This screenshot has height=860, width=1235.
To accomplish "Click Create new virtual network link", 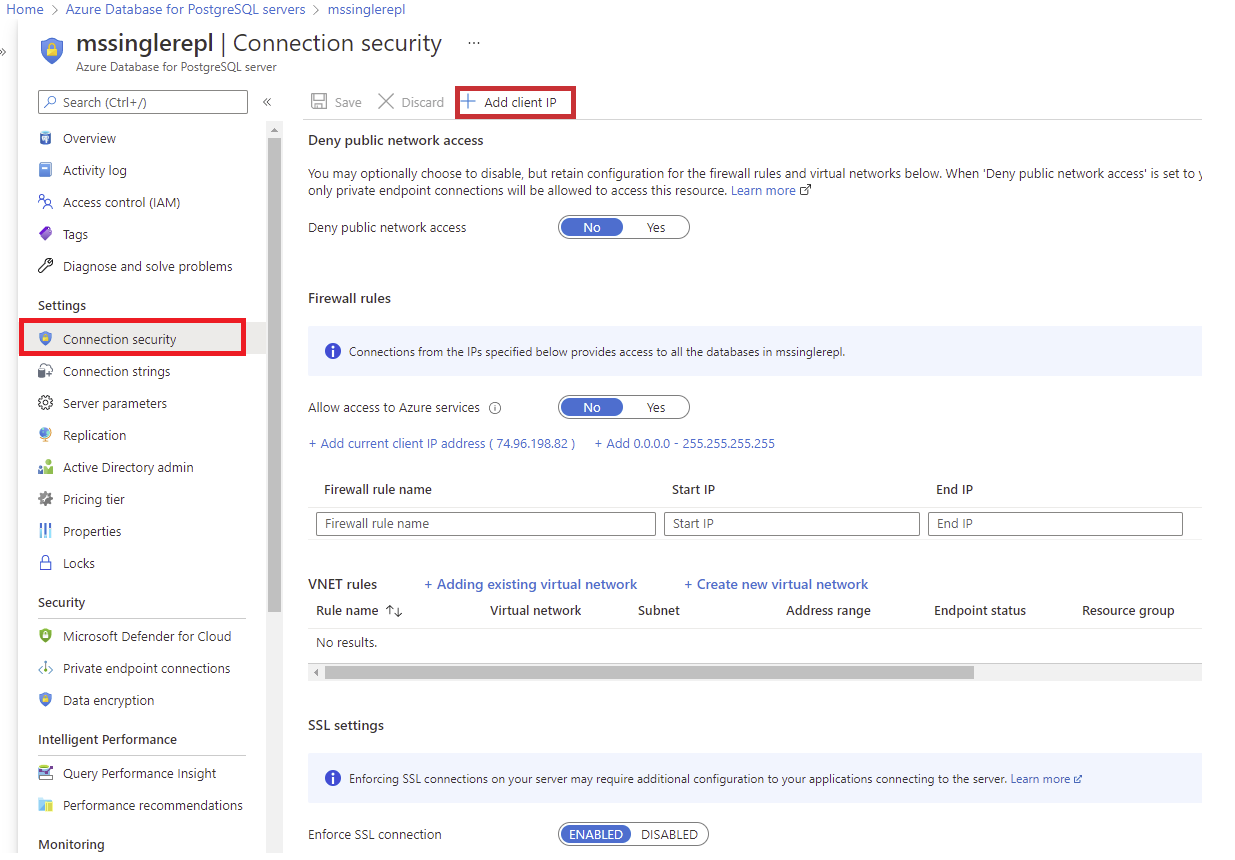I will click(x=776, y=584).
